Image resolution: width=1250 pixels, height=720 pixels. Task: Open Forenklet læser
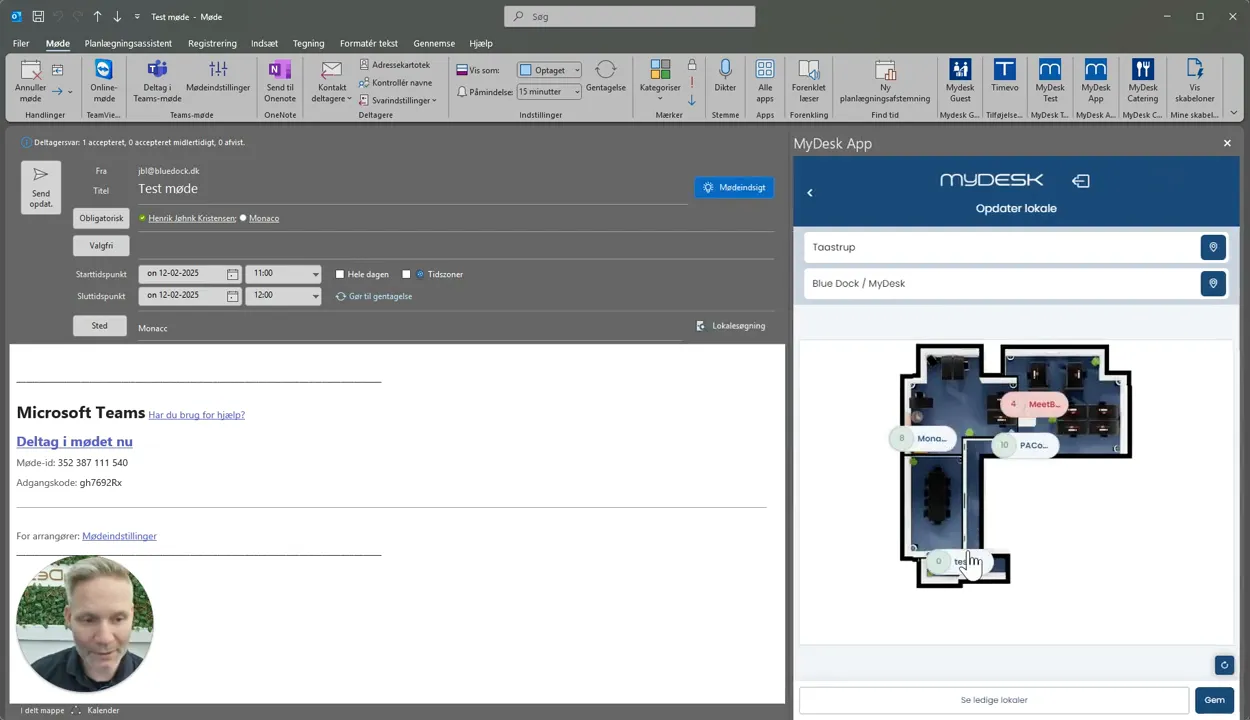[x=808, y=81]
